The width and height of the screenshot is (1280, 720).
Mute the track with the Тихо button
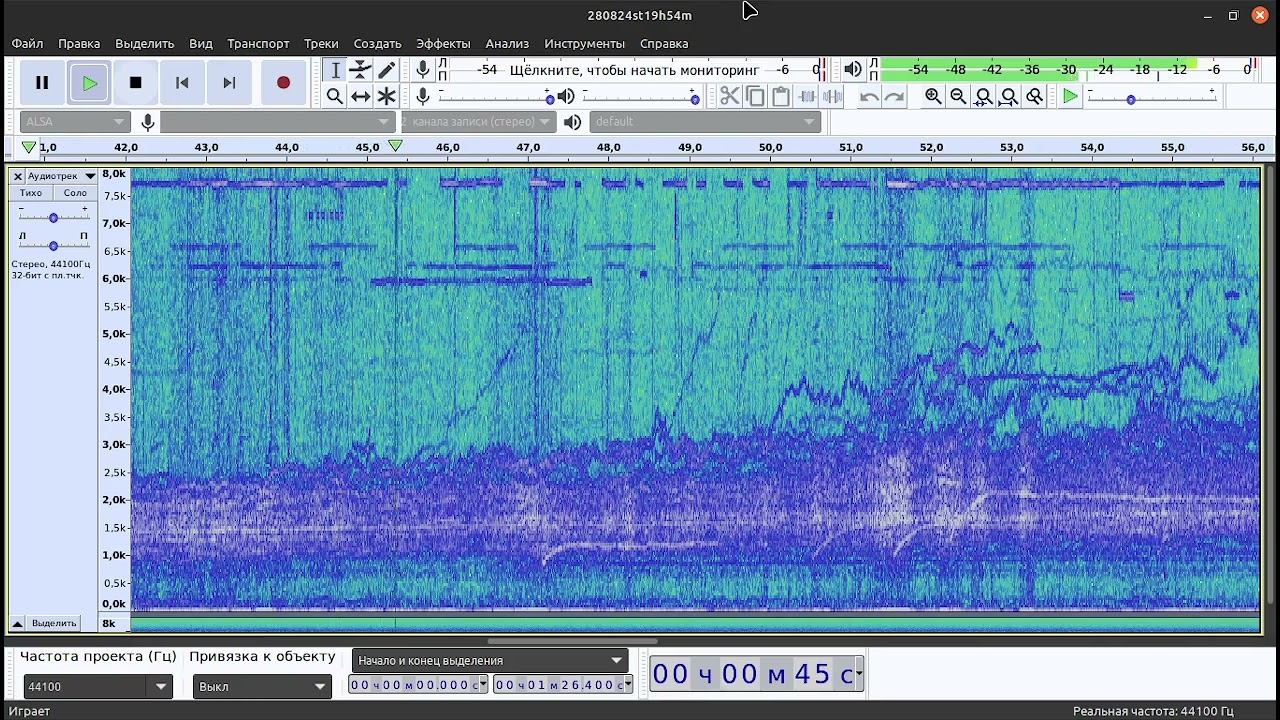point(31,193)
